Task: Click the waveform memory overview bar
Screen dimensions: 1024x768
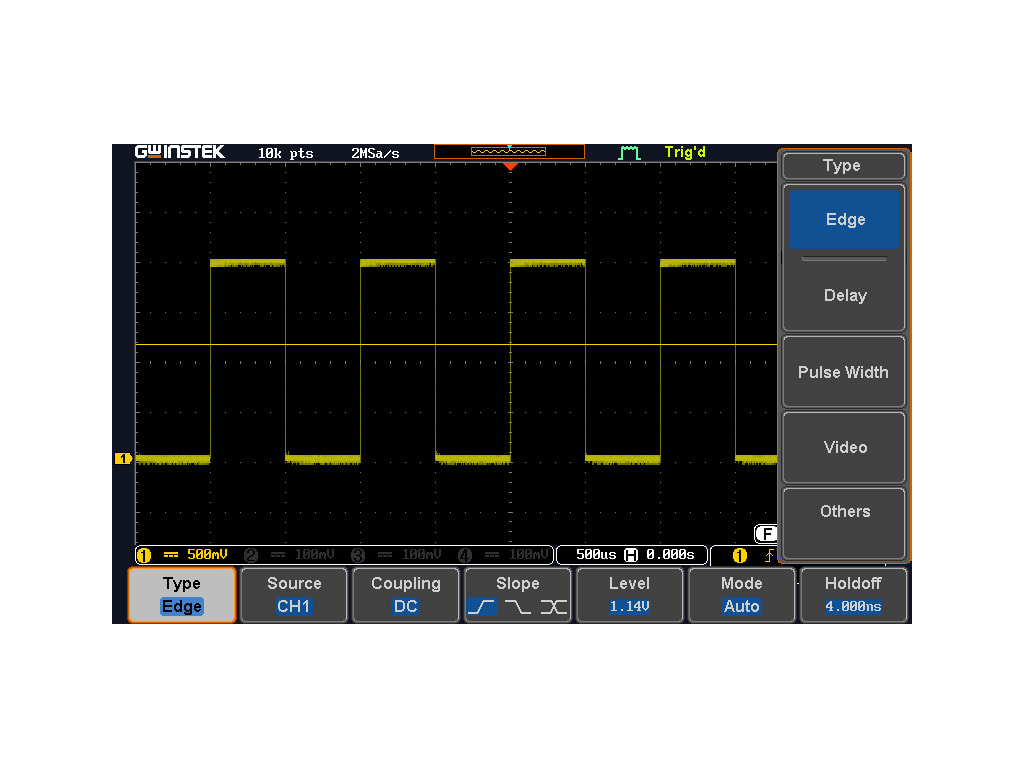Action: 509,152
